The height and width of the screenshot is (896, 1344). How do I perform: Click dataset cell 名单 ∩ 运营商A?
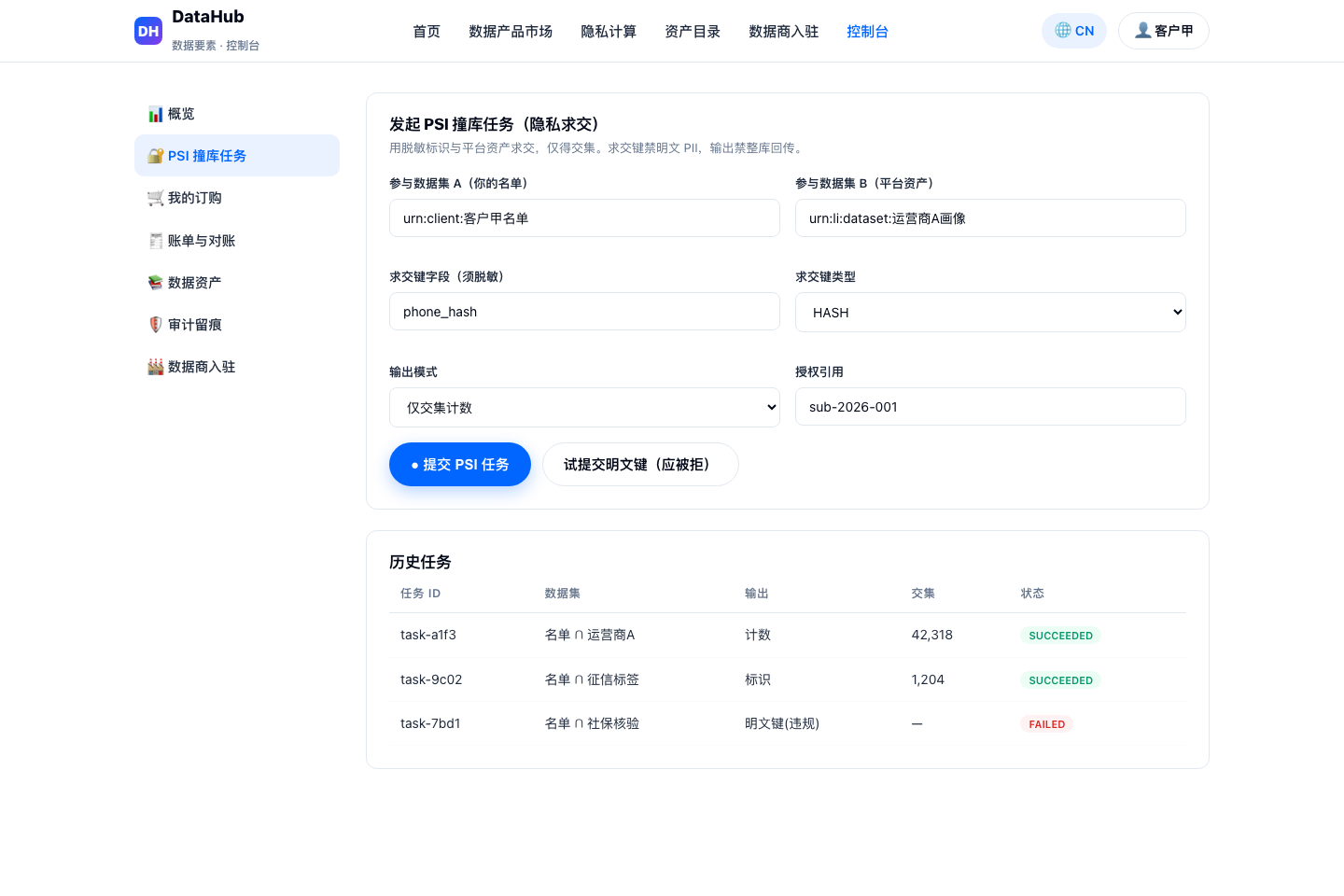point(590,635)
